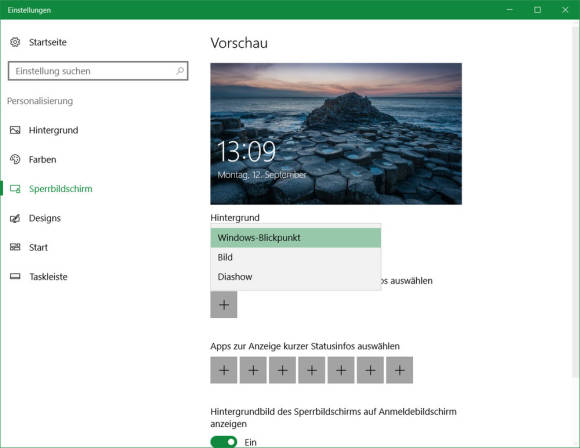Click the Startseite gear icon
Screen dimensions: 580x448
pyautogui.click(x=15, y=42)
